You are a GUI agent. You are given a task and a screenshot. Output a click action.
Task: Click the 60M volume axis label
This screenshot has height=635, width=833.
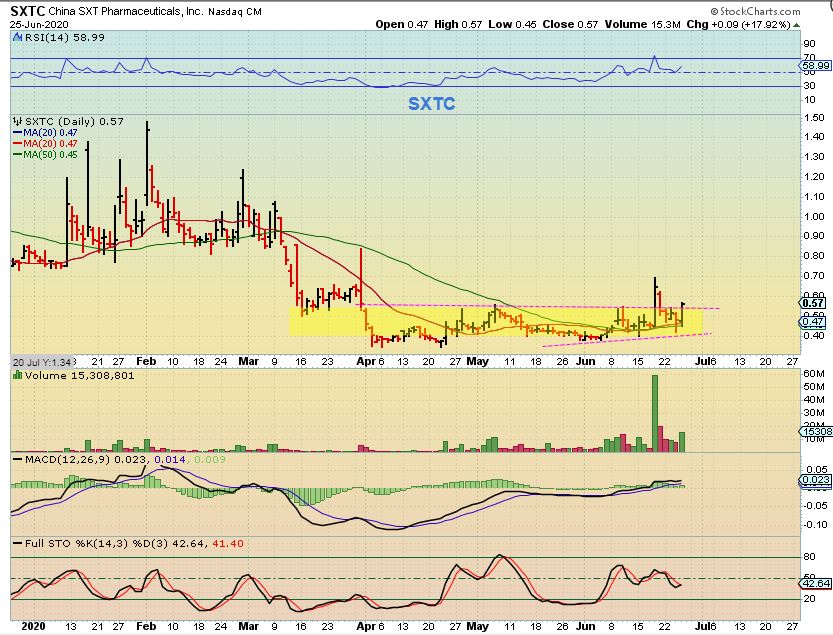tap(814, 374)
